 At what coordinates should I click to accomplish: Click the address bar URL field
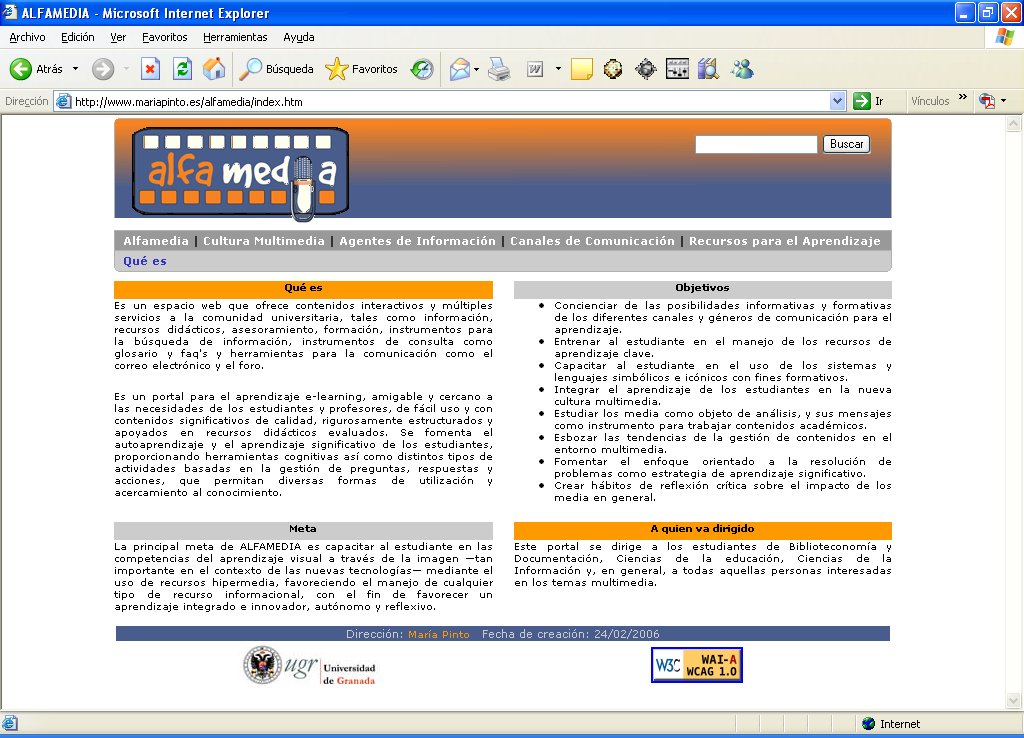[451, 101]
